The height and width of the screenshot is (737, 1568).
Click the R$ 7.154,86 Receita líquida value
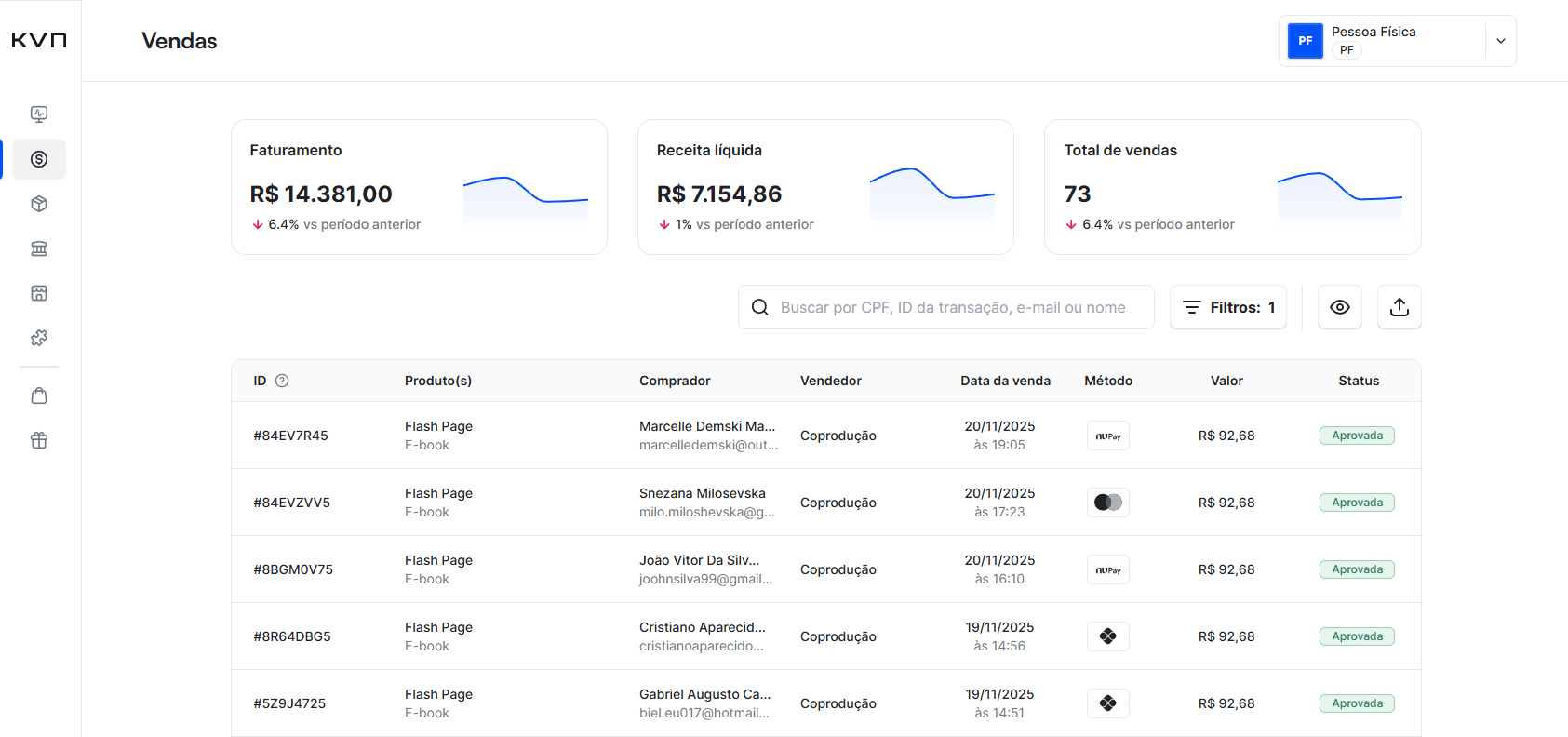pos(719,194)
